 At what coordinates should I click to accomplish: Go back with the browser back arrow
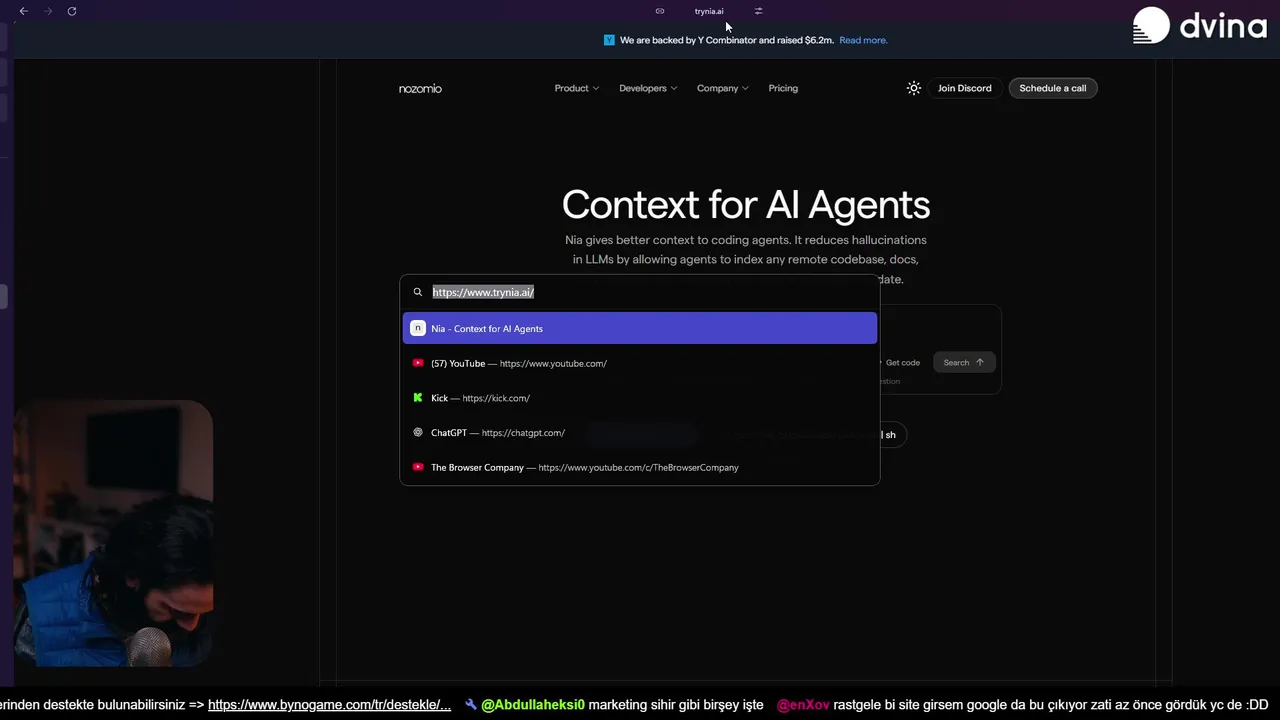tap(23, 11)
